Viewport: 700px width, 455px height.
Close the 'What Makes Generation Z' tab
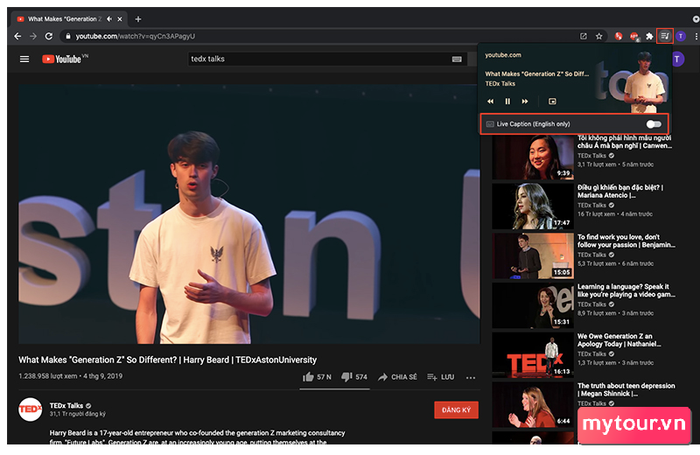120,19
